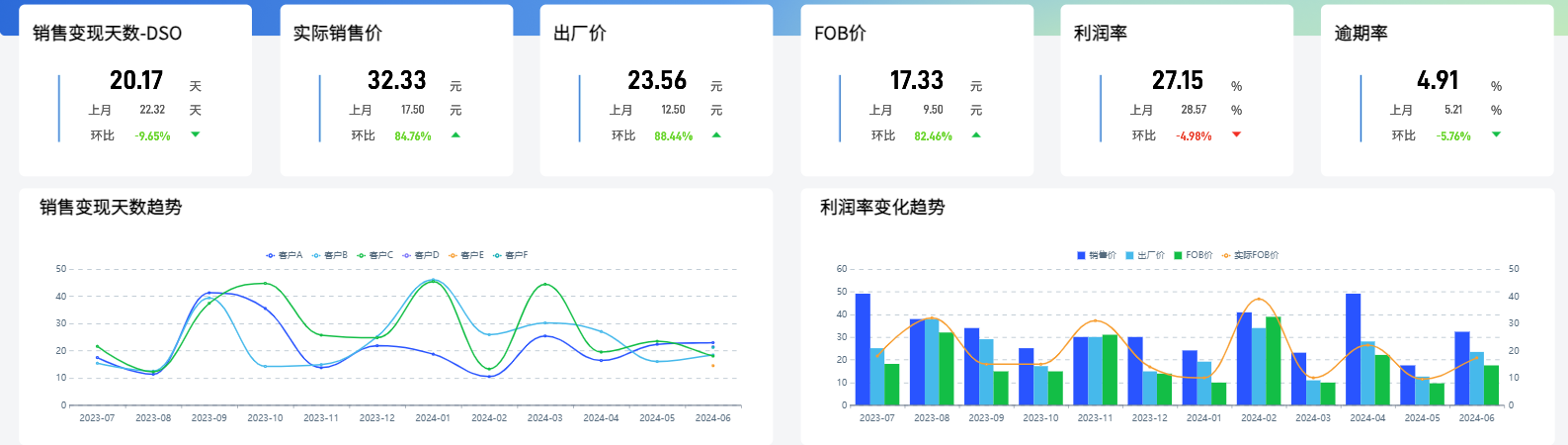Click the 实际销售价 card title
Viewport: 1568px width, 445px height.
pyautogui.click(x=338, y=34)
